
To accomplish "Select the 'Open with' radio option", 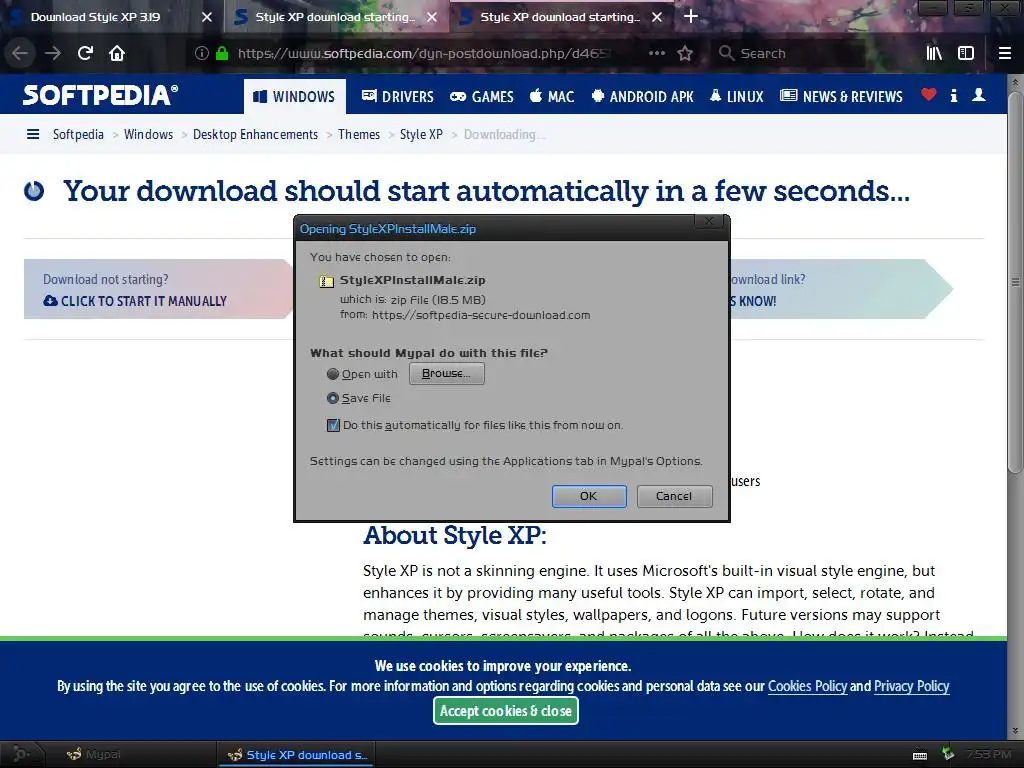I will pyautogui.click(x=333, y=374).
